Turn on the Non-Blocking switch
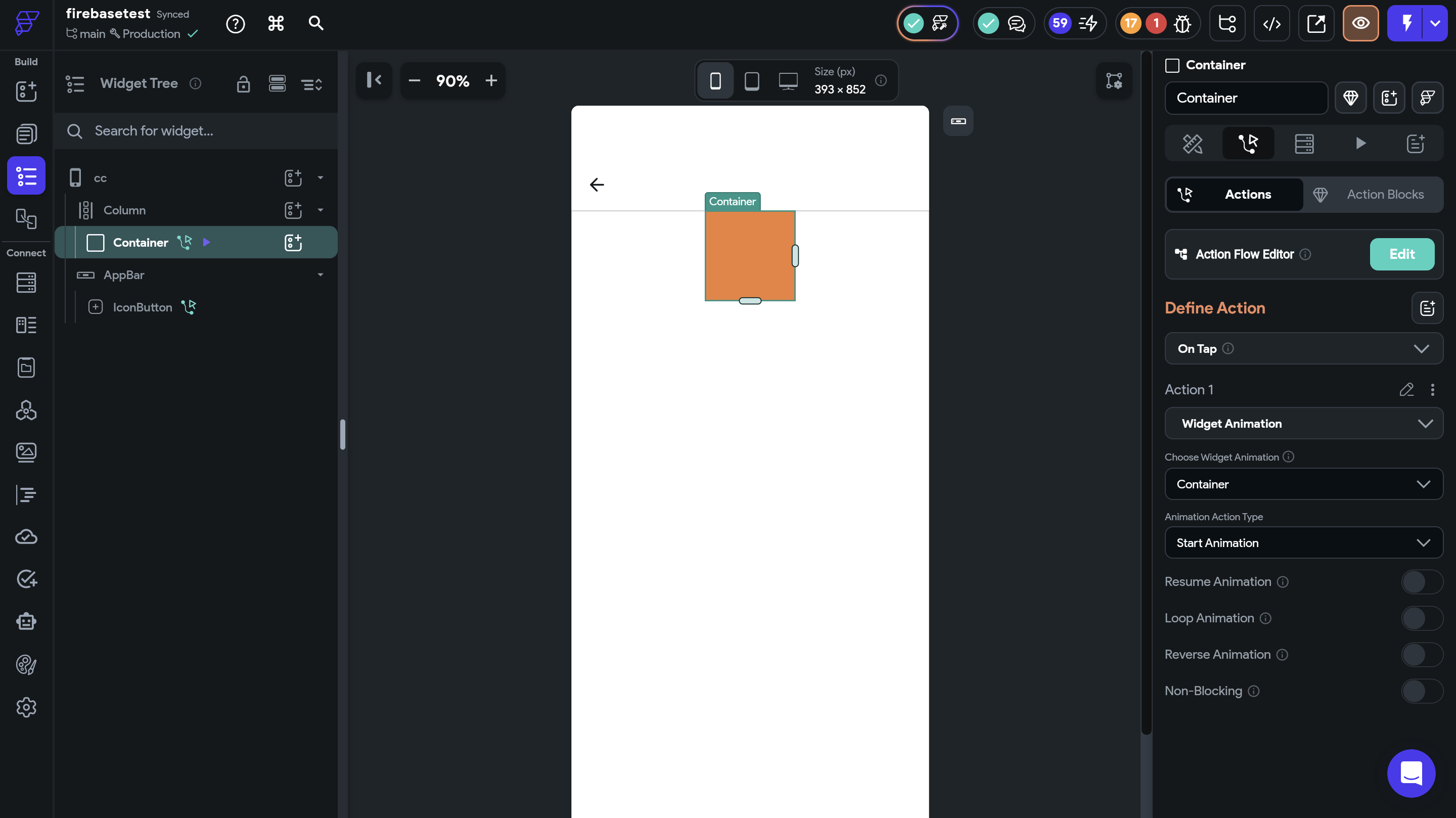 point(1422,692)
